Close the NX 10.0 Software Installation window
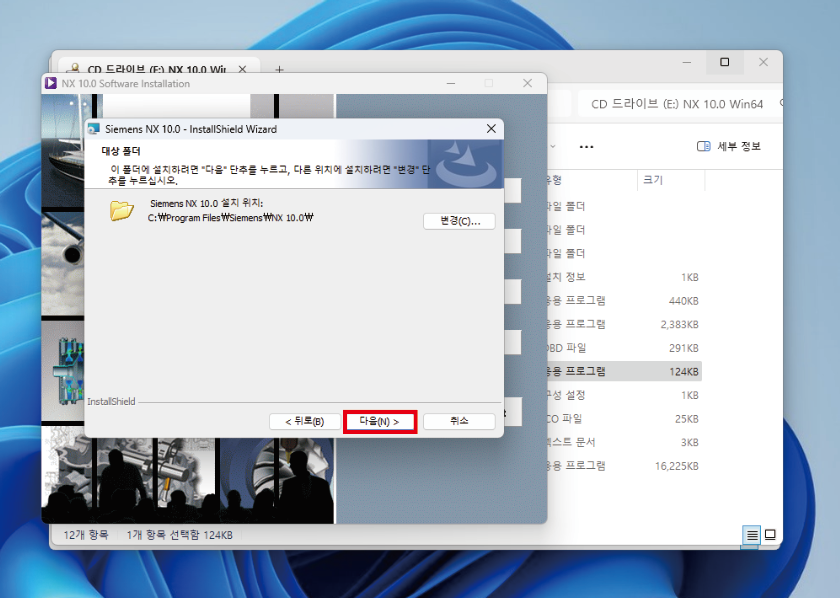Image resolution: width=840 pixels, height=598 pixels. [528, 83]
